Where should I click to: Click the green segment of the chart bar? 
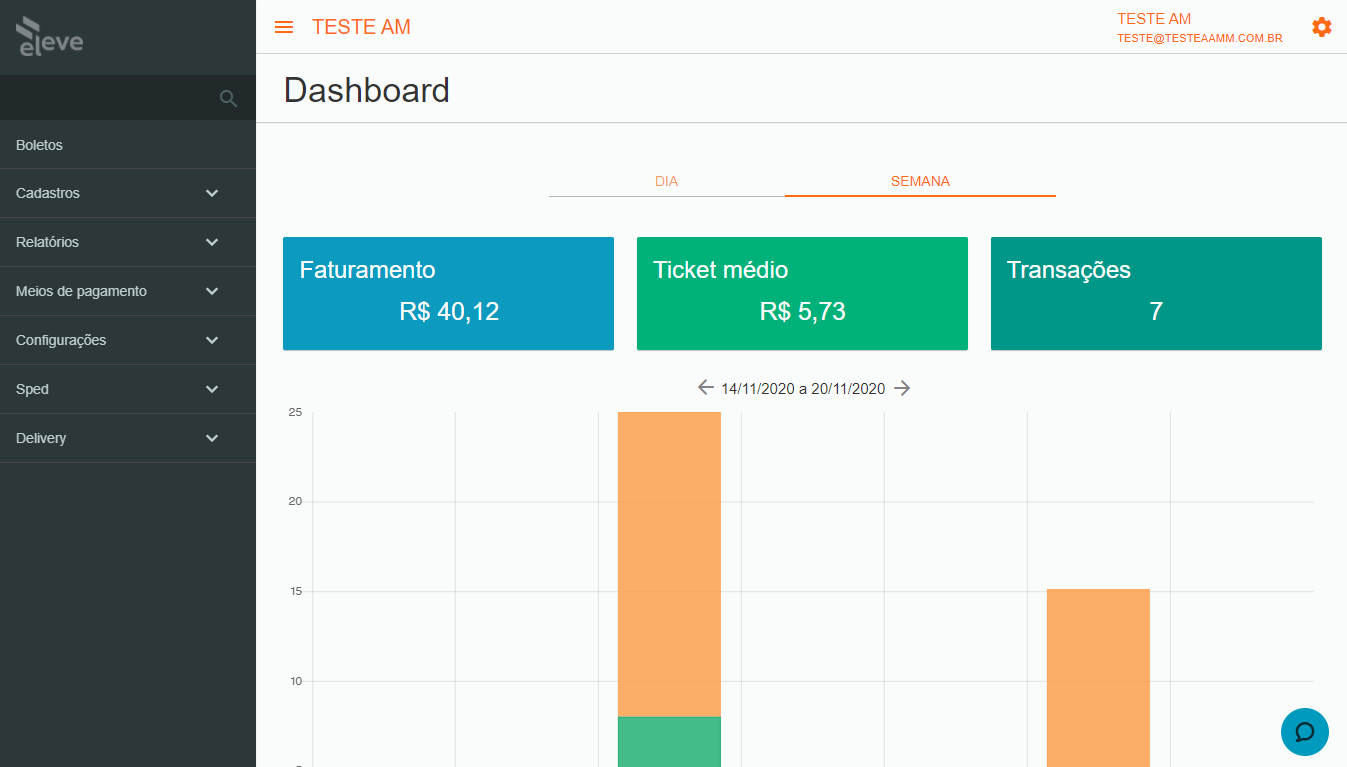669,741
